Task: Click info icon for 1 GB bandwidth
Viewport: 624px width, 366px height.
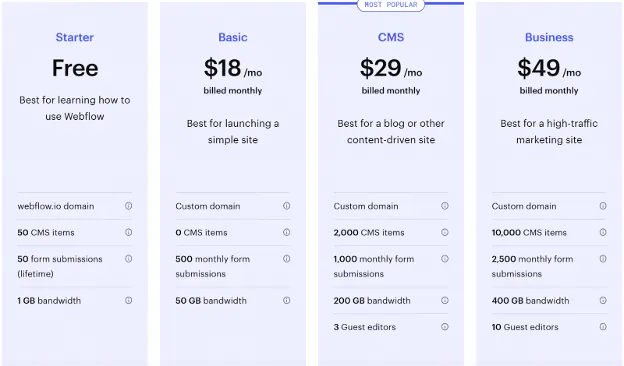Action: [x=129, y=300]
